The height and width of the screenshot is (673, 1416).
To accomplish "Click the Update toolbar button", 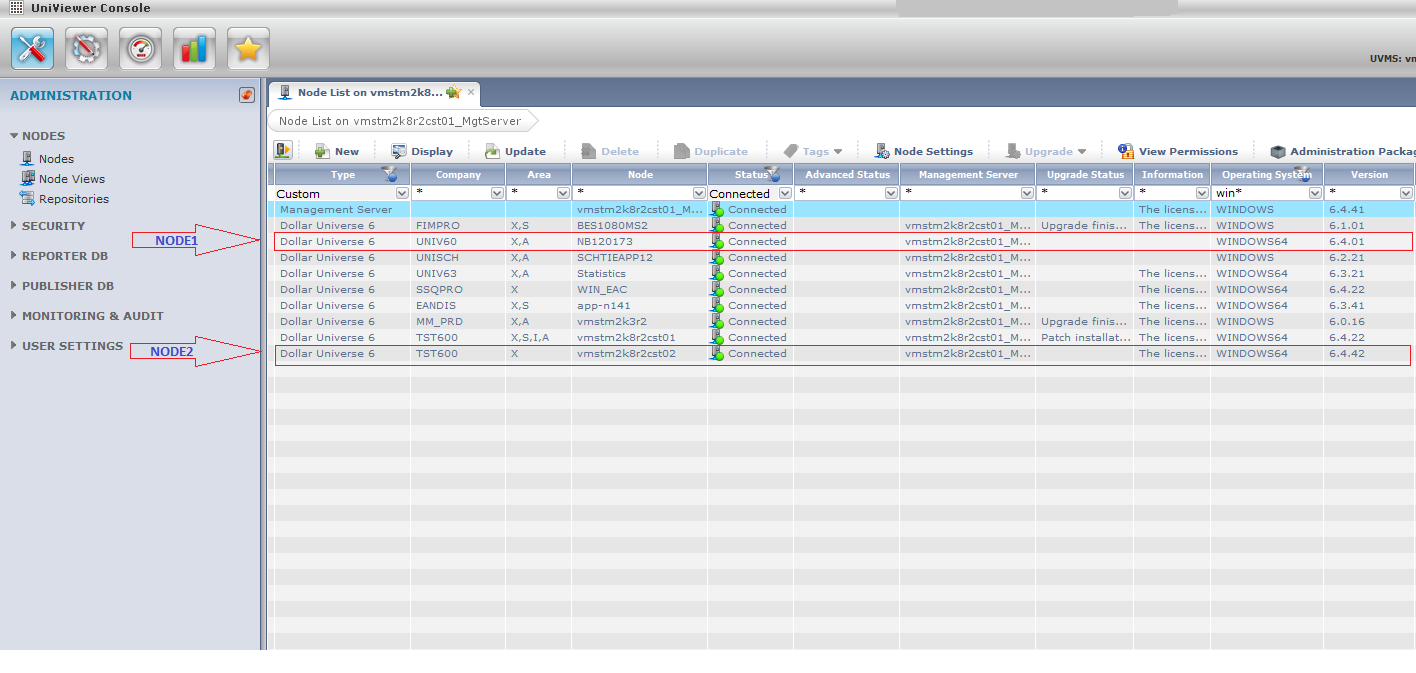I will coord(515,151).
